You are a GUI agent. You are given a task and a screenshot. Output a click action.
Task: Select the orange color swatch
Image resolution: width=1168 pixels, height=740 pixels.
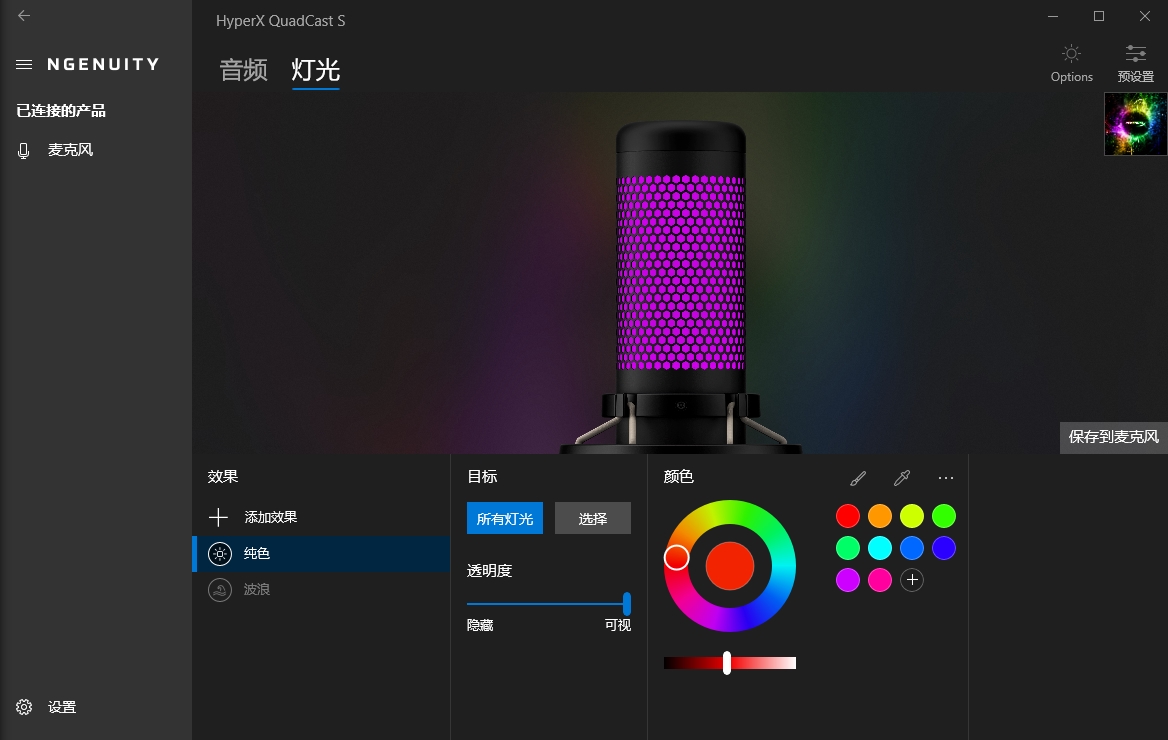pyautogui.click(x=880, y=516)
